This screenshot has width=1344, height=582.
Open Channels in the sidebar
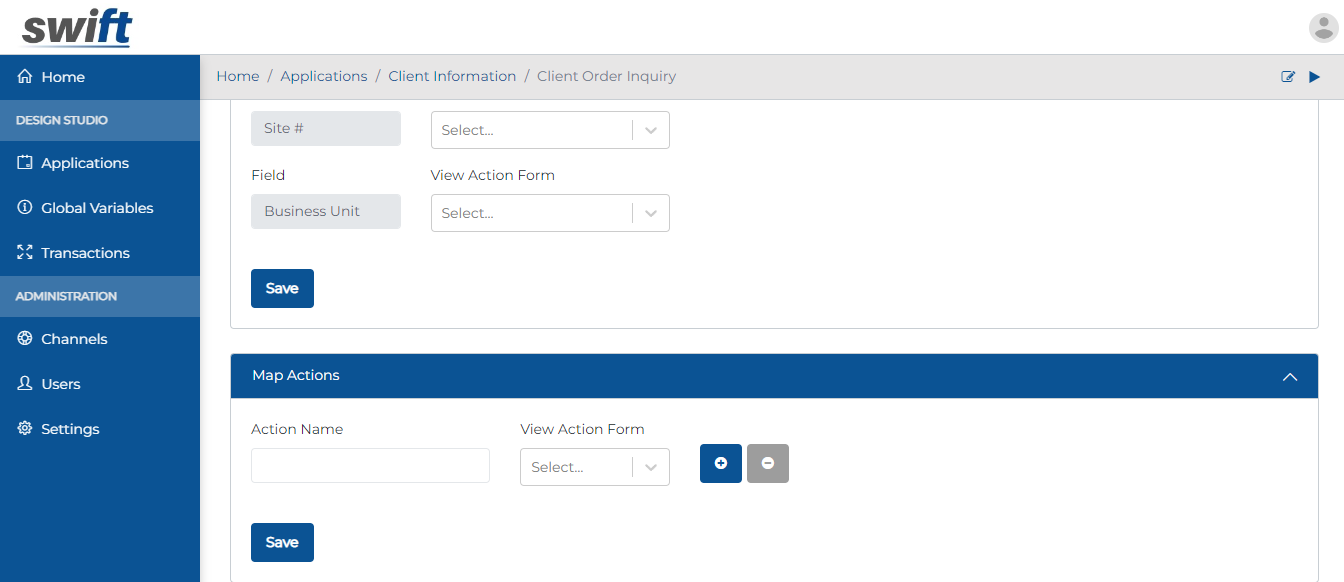pos(74,339)
